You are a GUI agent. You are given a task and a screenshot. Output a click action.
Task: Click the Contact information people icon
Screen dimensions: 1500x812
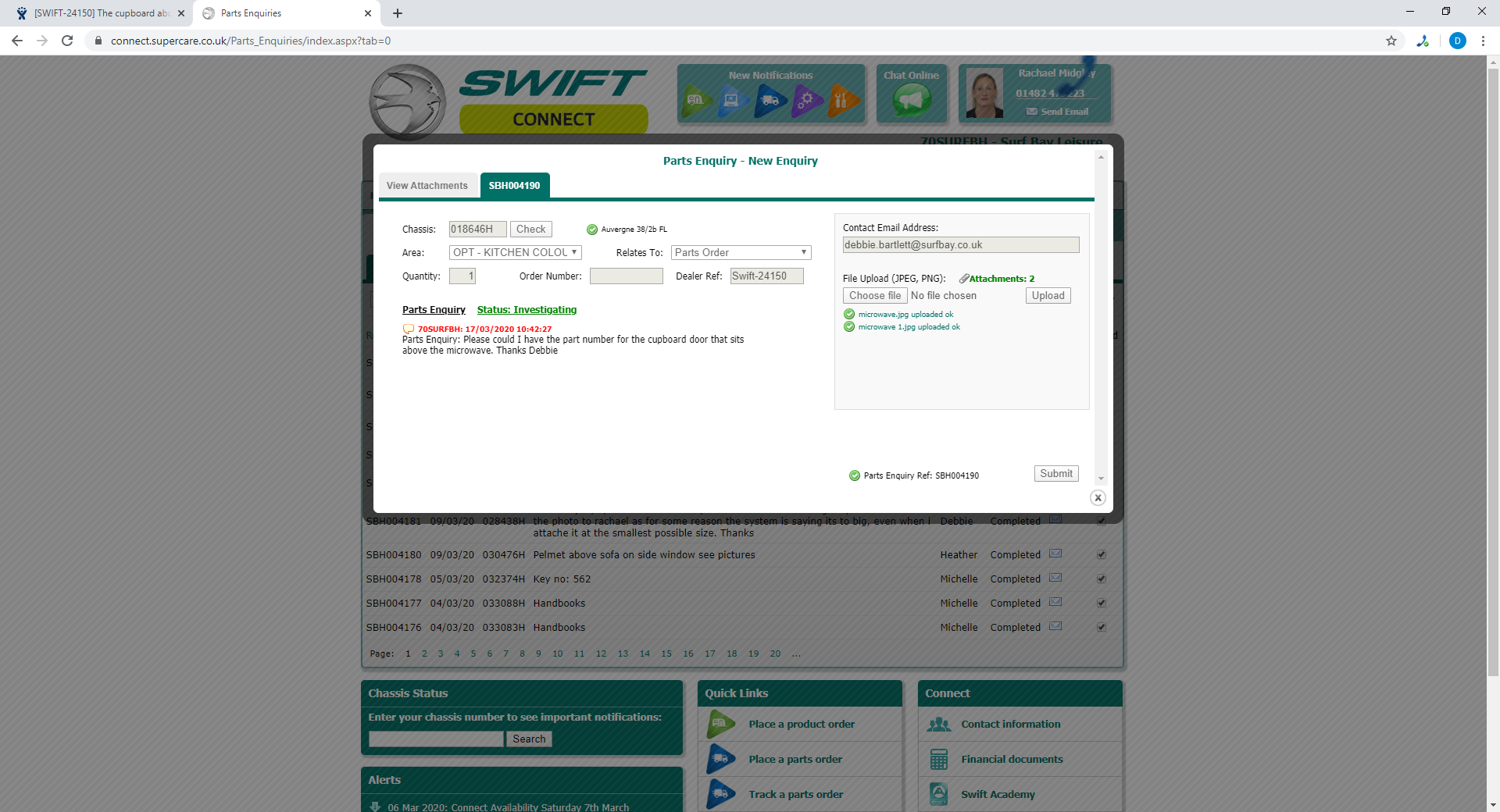(x=939, y=725)
